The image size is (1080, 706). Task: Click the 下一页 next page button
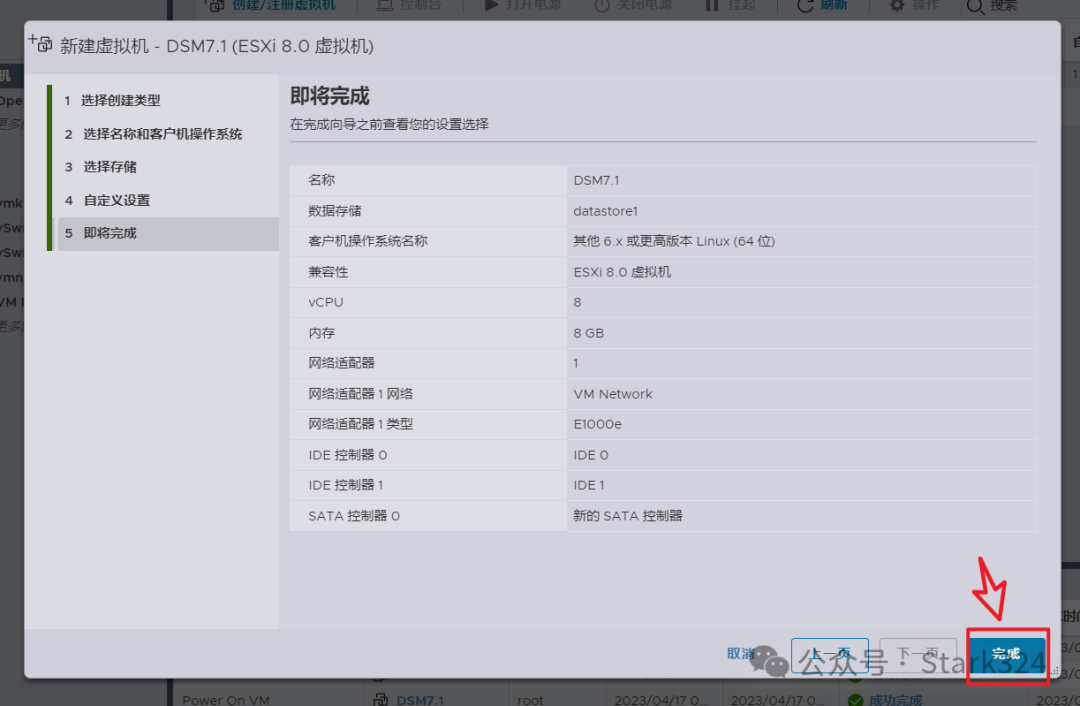[x=918, y=650]
